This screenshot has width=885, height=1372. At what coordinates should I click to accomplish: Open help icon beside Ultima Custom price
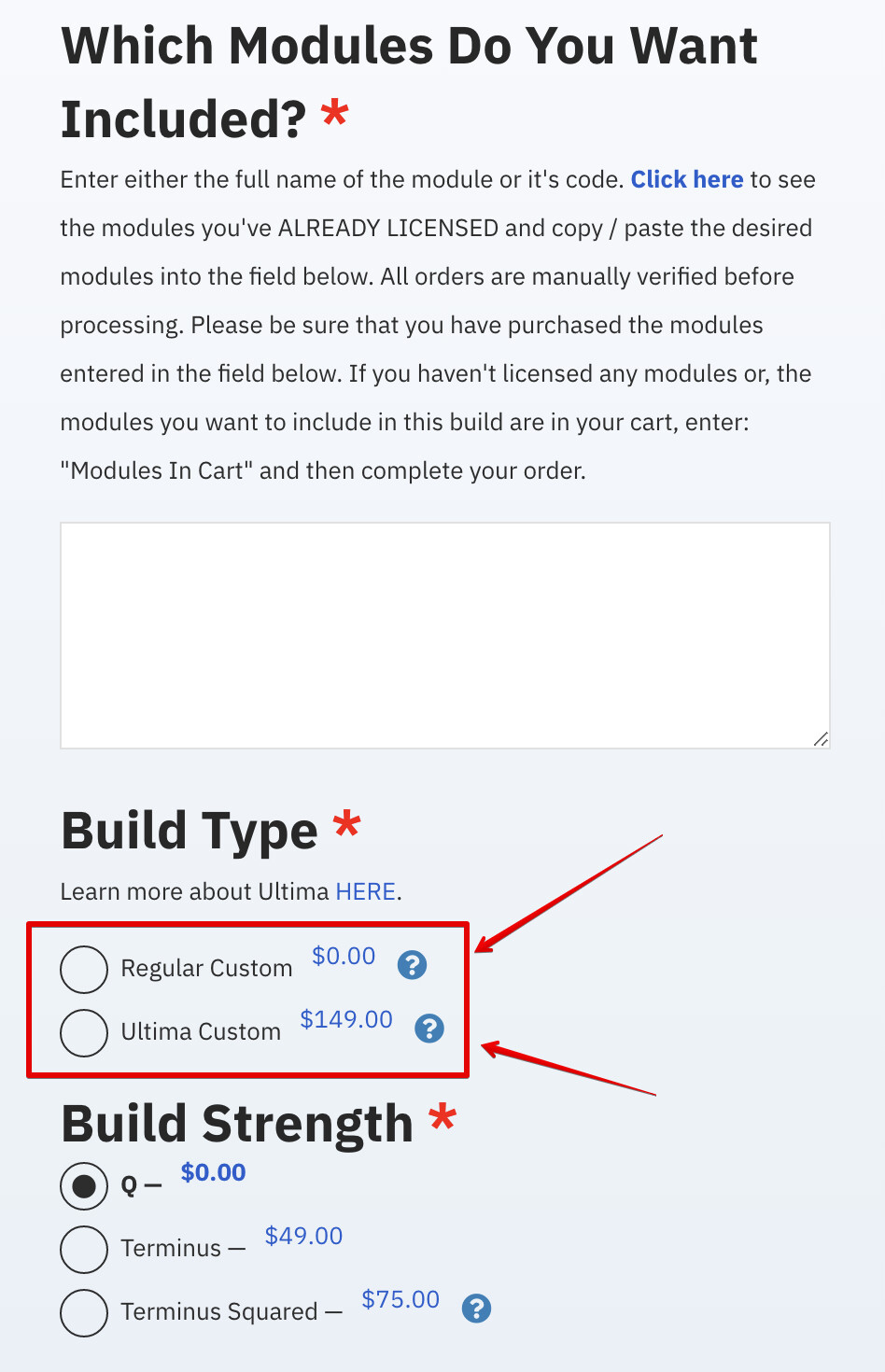tap(429, 1029)
